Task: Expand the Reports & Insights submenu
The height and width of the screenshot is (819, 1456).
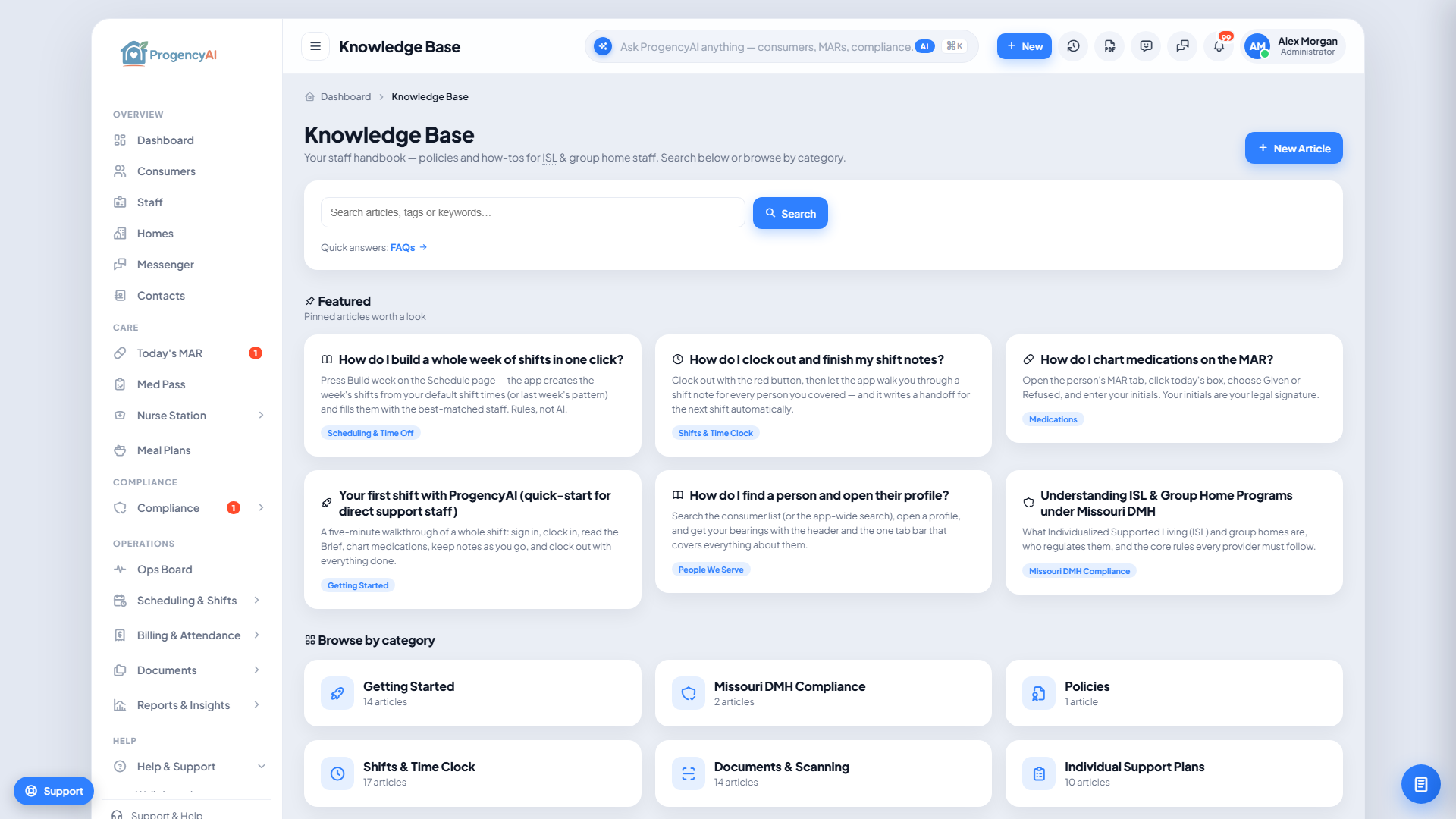Action: pyautogui.click(x=256, y=705)
